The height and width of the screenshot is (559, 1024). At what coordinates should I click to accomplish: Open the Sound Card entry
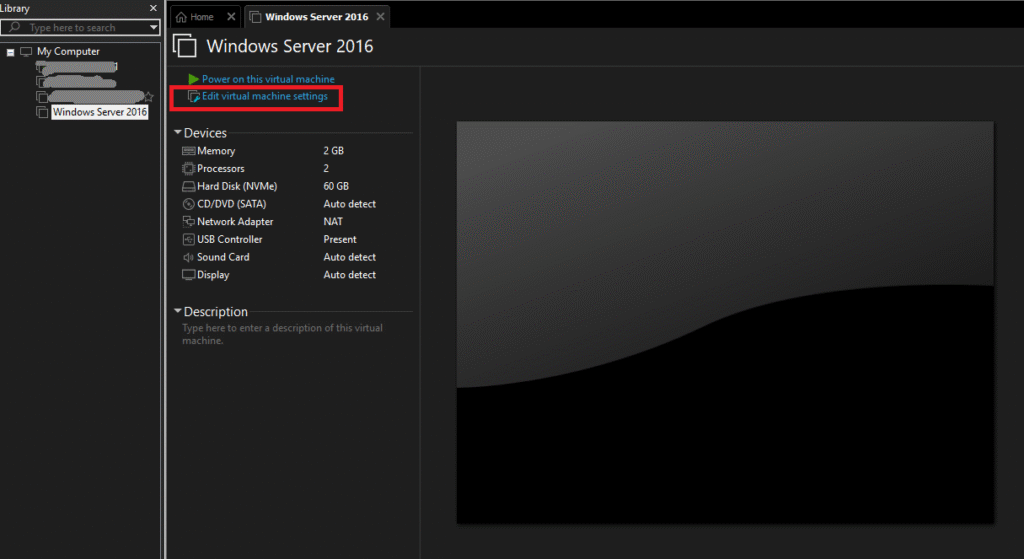223,257
